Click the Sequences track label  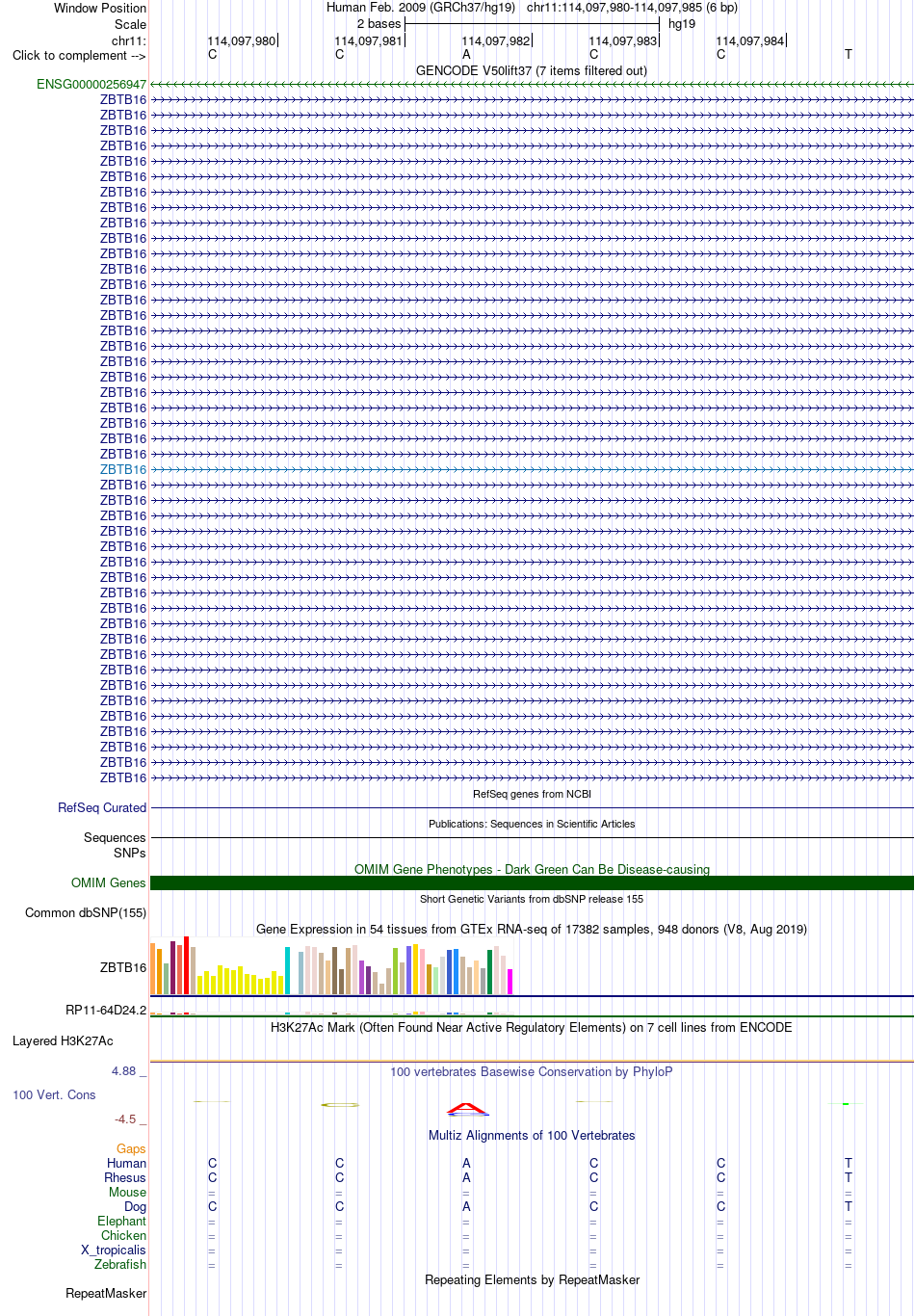pos(115,838)
